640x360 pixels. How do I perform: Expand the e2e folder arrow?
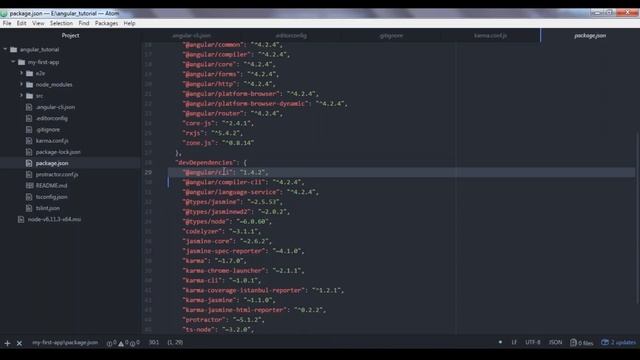21,73
